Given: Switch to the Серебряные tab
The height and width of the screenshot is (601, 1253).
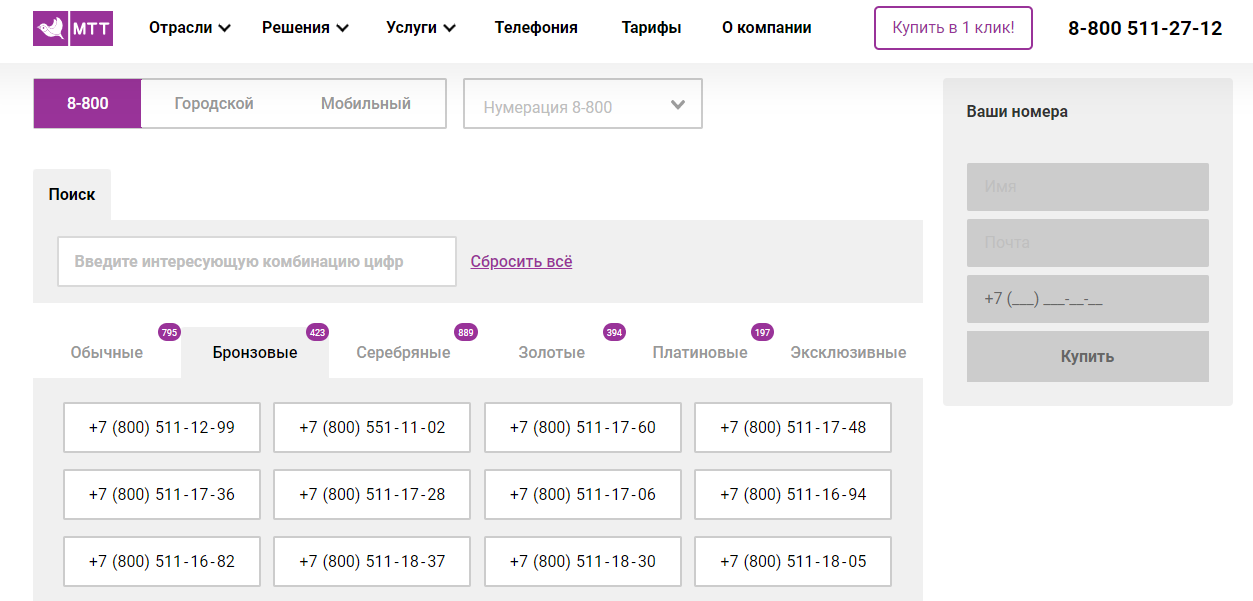Looking at the screenshot, I should (403, 353).
